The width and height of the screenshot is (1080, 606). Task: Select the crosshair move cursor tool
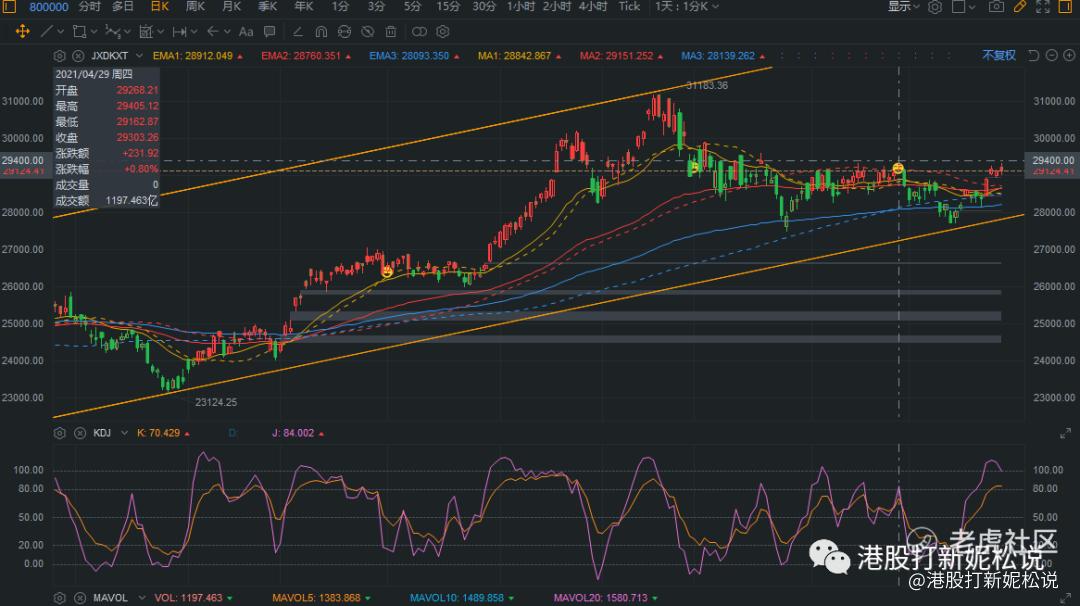point(21,31)
